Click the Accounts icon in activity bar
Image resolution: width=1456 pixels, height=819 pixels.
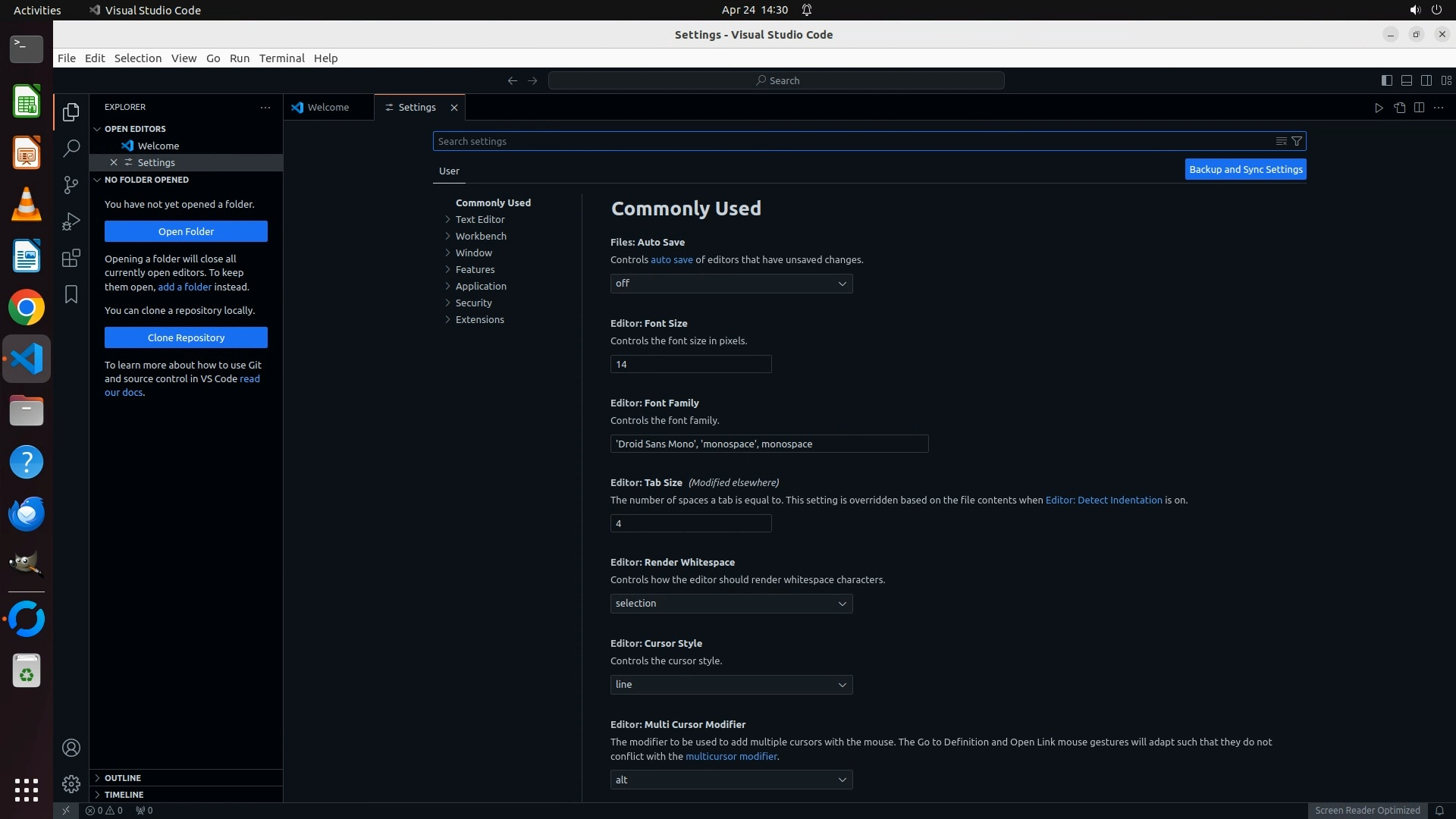[x=71, y=748]
